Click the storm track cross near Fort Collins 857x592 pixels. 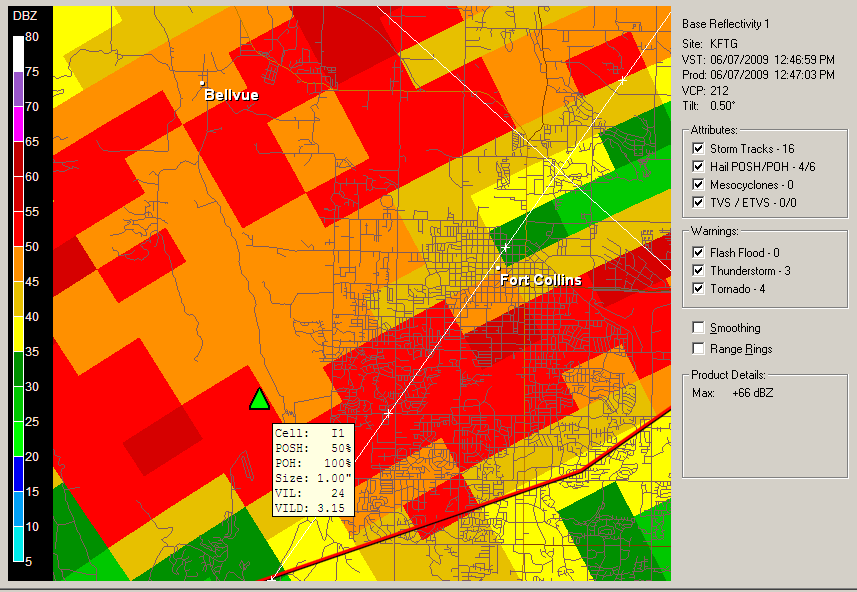pos(506,248)
